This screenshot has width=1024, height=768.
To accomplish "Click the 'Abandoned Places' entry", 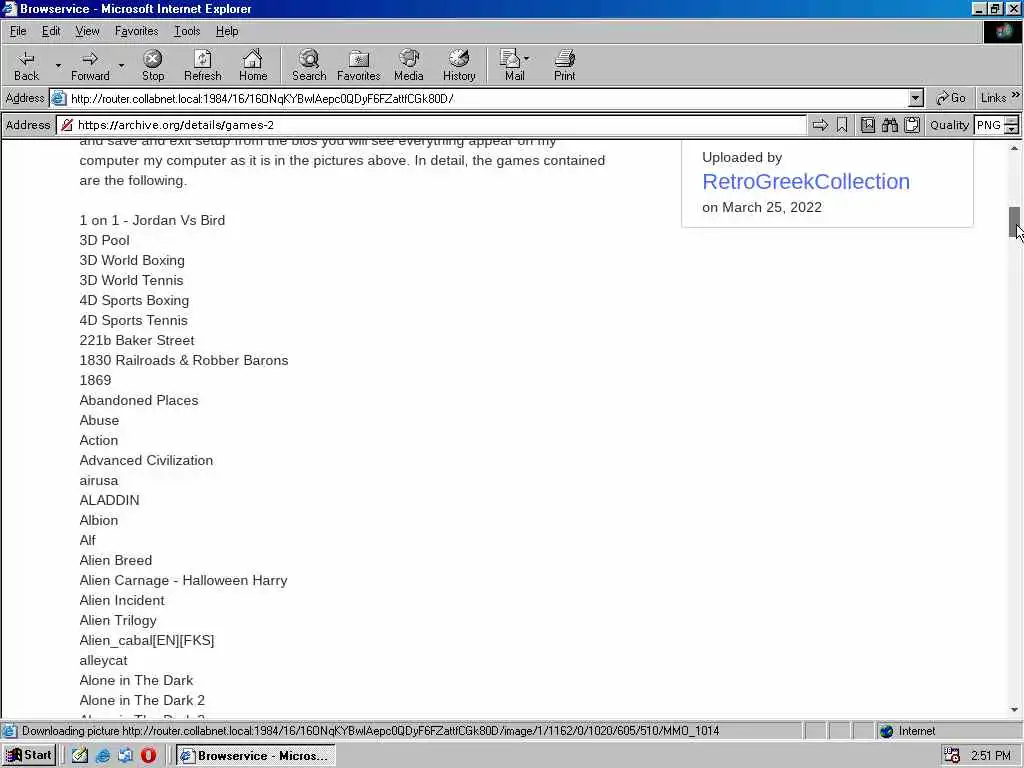I will click(x=138, y=400).
